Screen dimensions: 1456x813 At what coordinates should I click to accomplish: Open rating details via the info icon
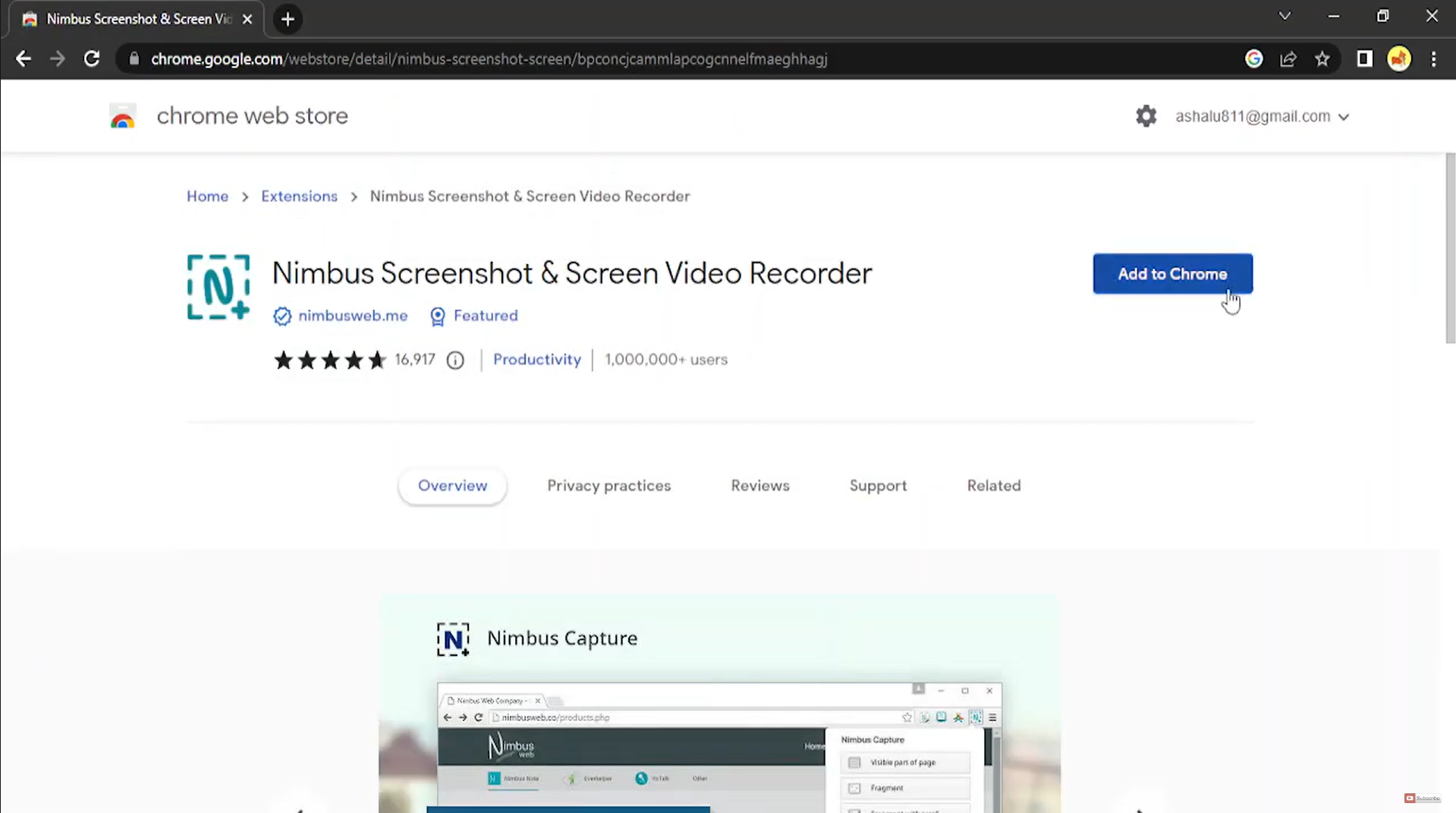[x=454, y=361]
